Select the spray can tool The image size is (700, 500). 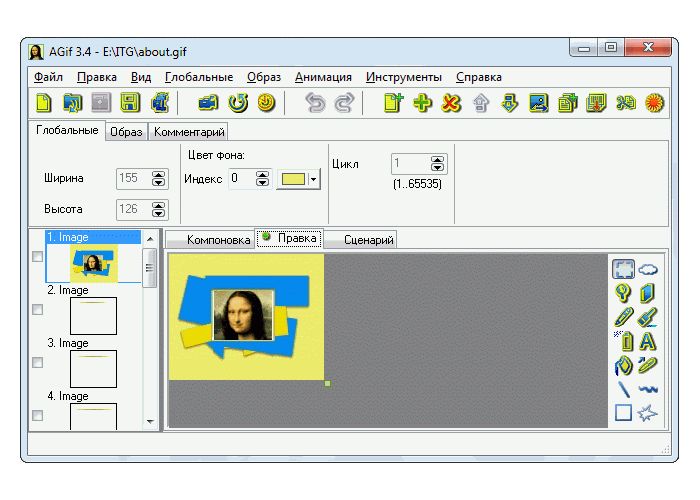point(625,342)
